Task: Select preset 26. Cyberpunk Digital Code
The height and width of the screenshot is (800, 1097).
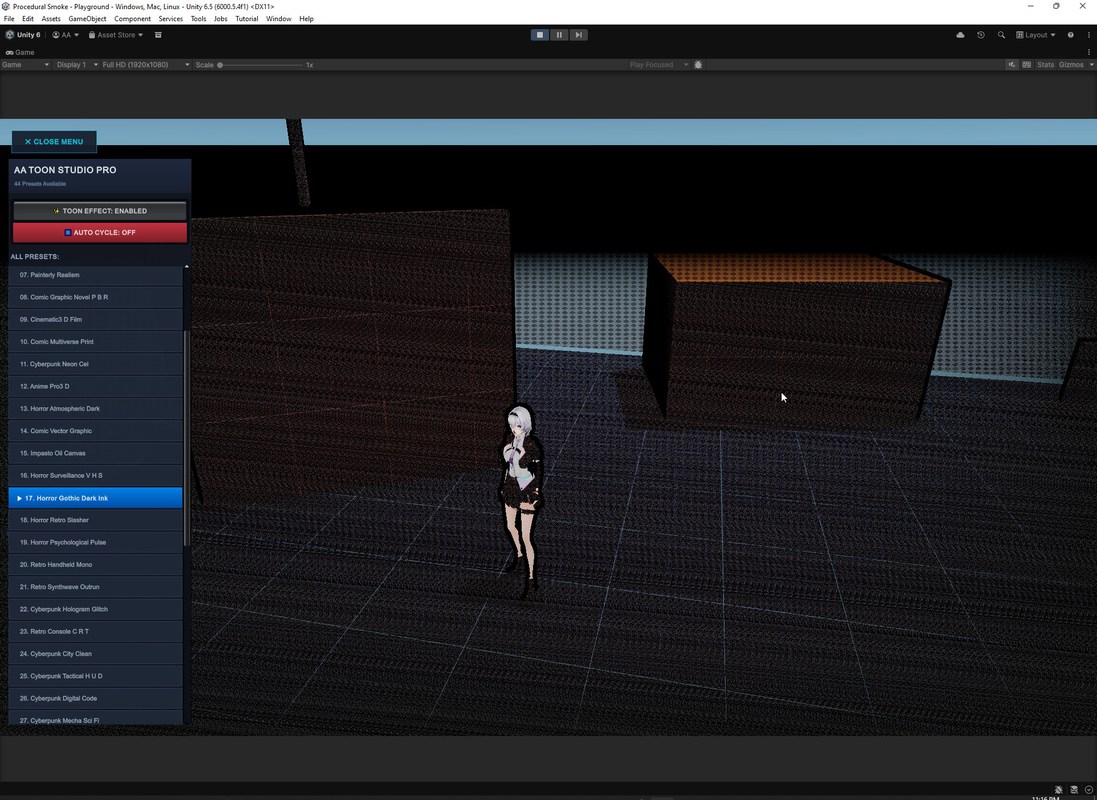Action: [95, 698]
